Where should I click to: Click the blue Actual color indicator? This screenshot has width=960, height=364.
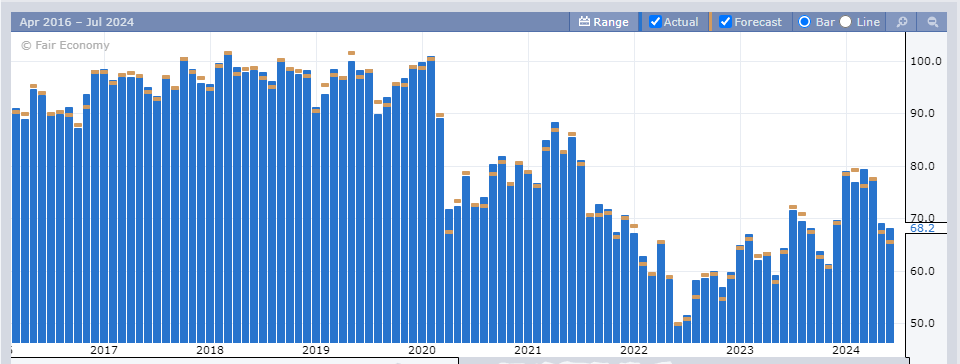640,22
